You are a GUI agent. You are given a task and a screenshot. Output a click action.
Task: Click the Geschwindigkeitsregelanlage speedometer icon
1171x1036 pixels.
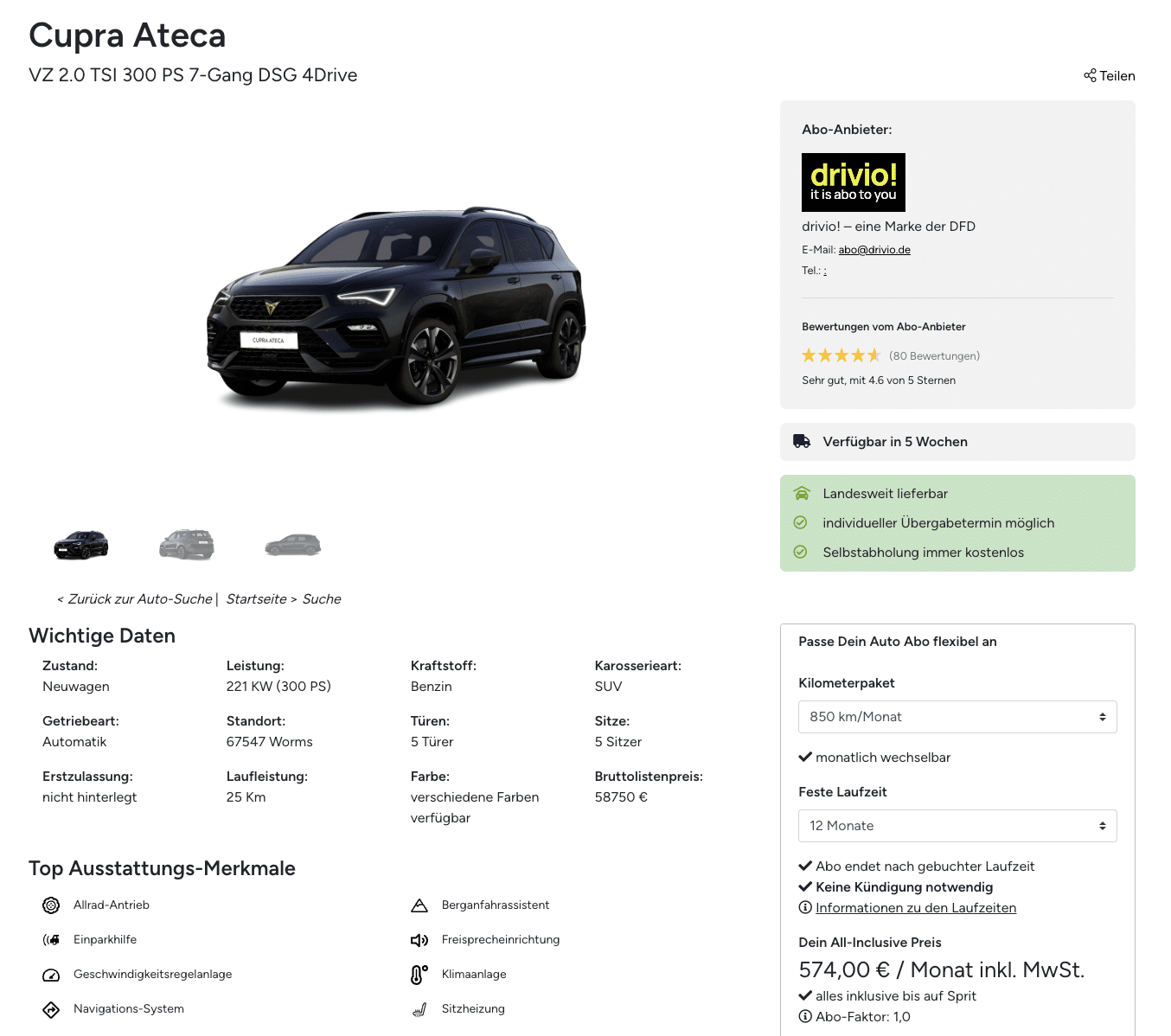coord(51,975)
